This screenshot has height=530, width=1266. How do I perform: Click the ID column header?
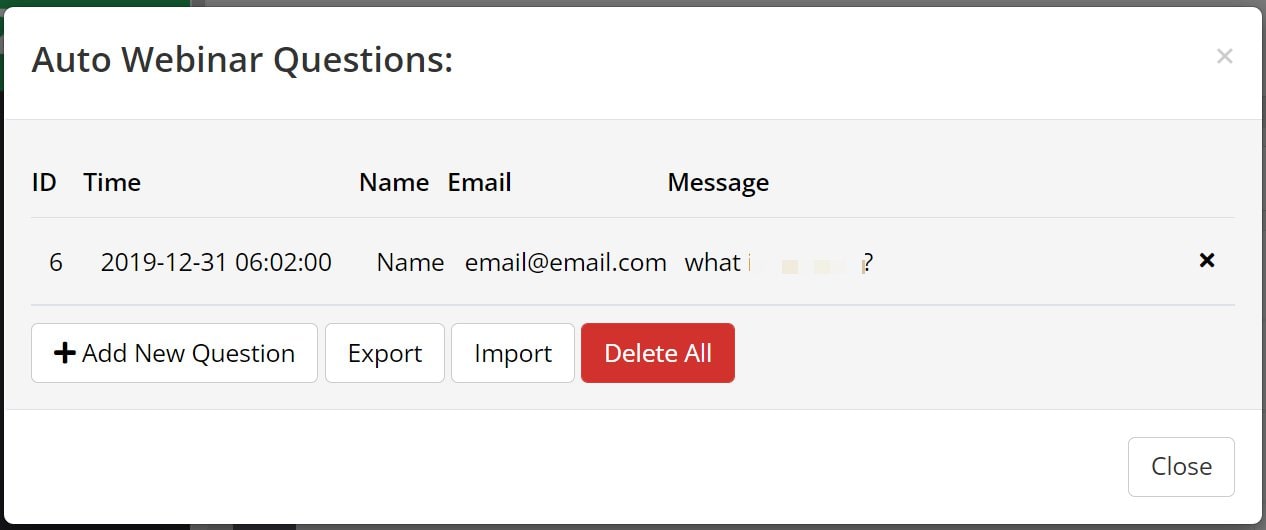coord(44,182)
